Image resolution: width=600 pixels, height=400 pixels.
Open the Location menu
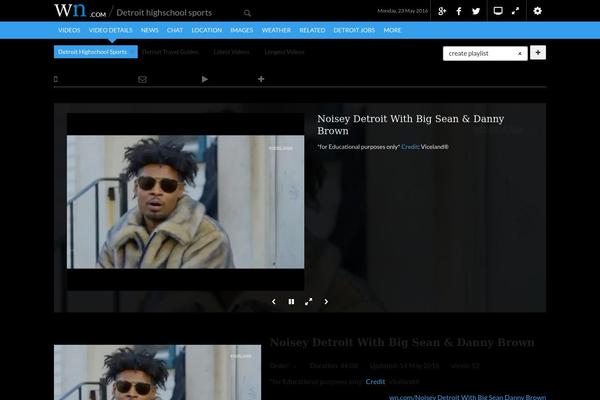pyautogui.click(x=207, y=30)
